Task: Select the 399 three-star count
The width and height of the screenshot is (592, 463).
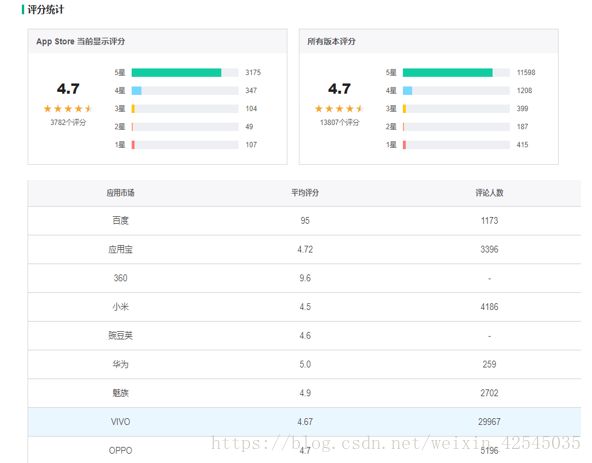Action: click(523, 109)
